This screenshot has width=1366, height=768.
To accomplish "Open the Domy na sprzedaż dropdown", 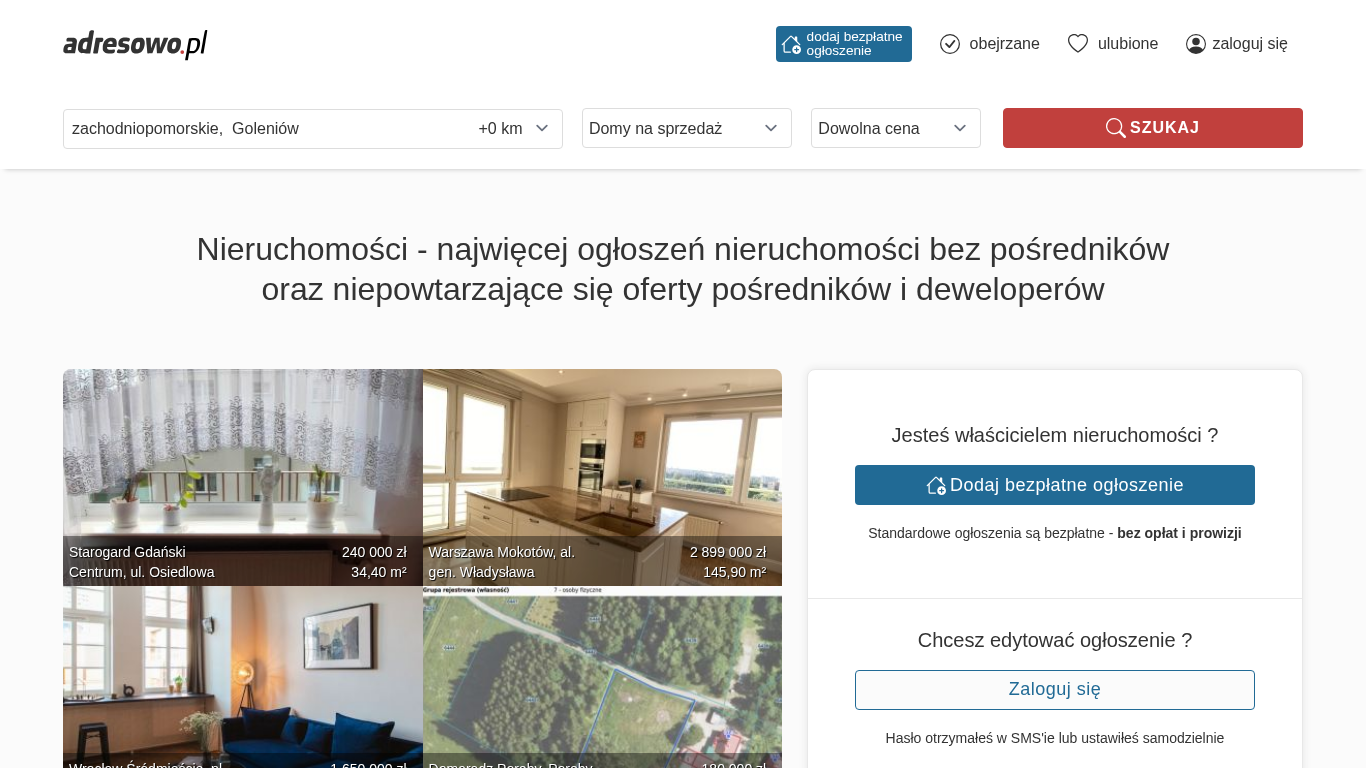I will pos(687,128).
